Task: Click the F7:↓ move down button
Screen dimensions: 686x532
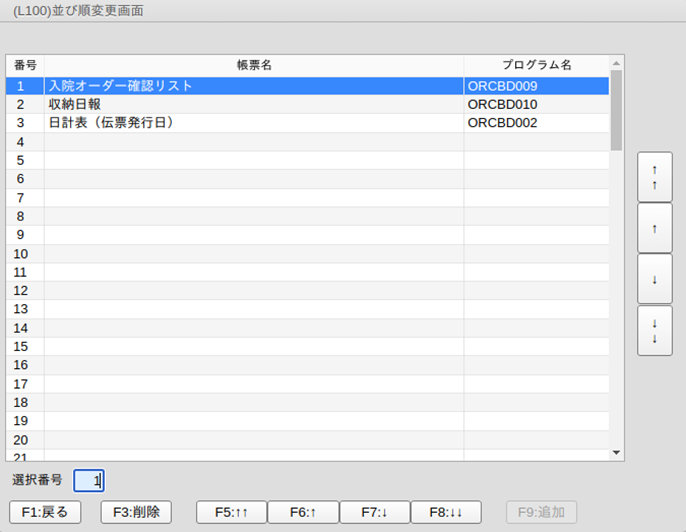Action: (374, 512)
